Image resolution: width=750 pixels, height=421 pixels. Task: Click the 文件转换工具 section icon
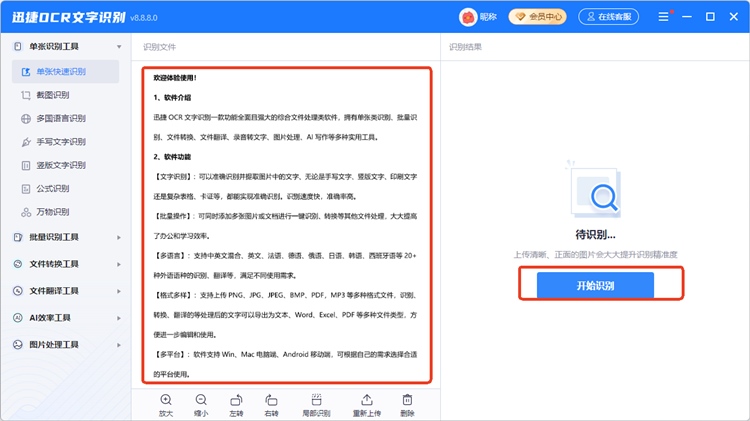coord(18,264)
